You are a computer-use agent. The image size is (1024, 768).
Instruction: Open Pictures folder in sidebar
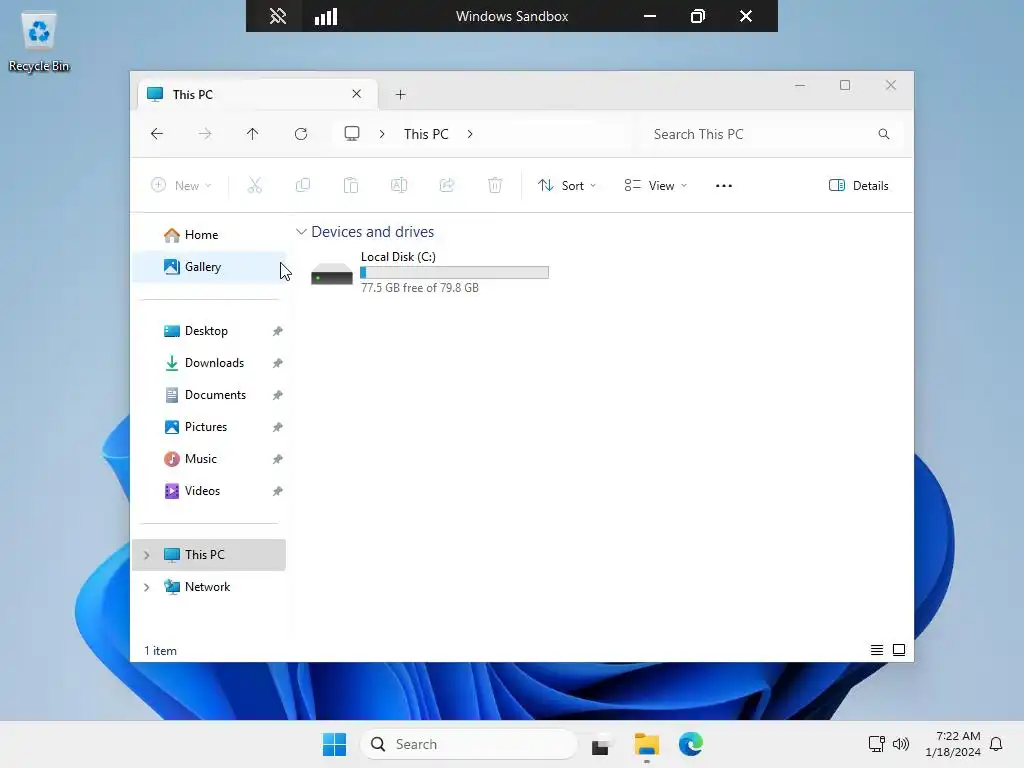pos(209,427)
